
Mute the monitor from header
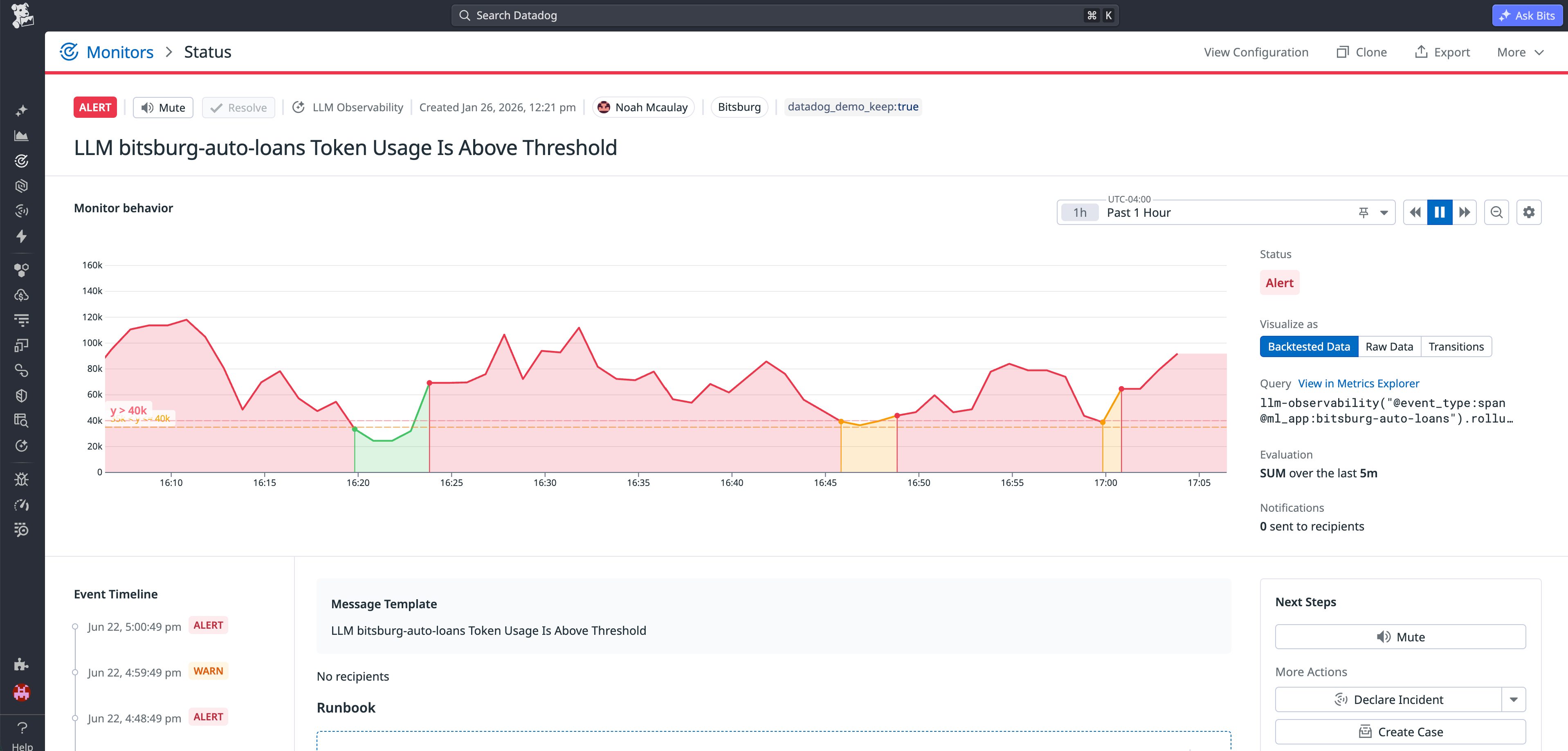(163, 108)
